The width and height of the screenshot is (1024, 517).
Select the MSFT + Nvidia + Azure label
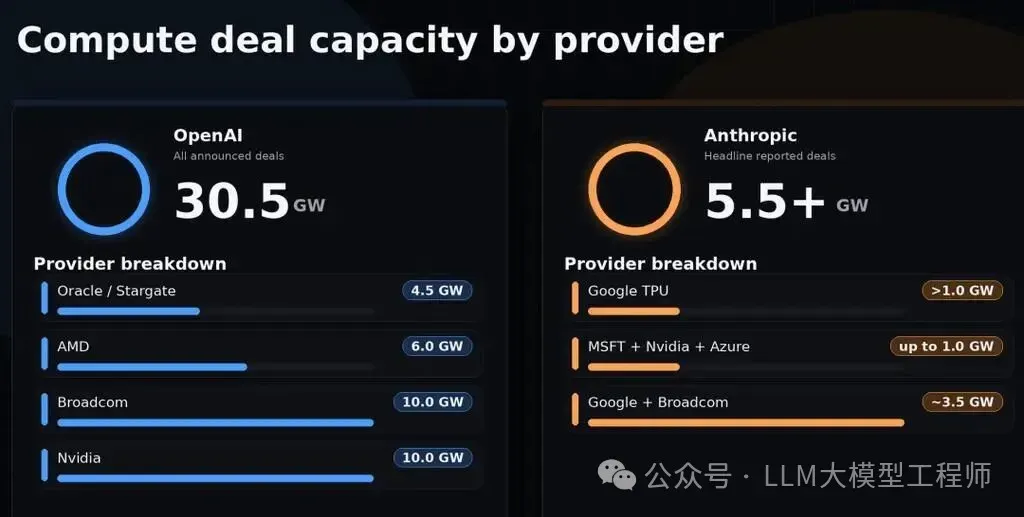click(668, 346)
